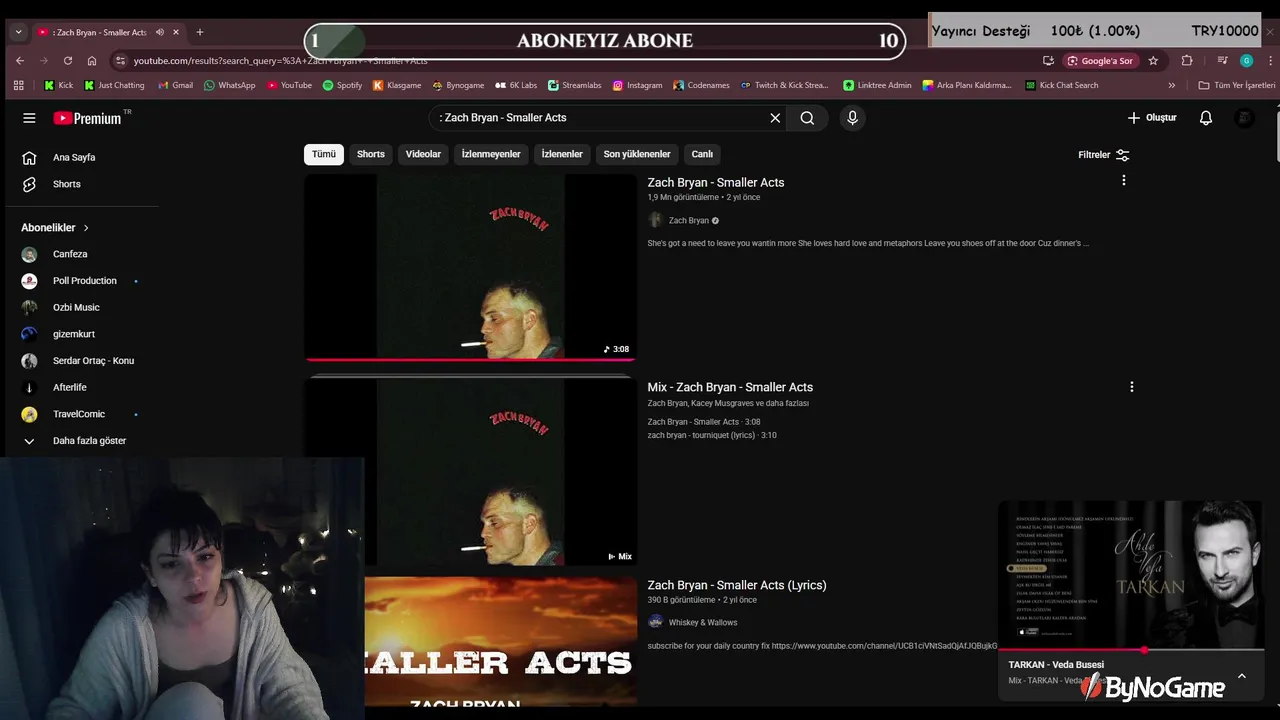The image size is (1280, 720).
Task: Open the Zach Bryan channel avatar
Action: coord(655,220)
